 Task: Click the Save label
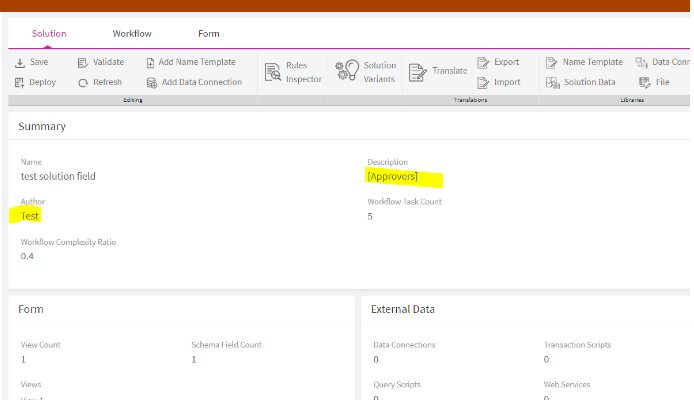point(39,62)
